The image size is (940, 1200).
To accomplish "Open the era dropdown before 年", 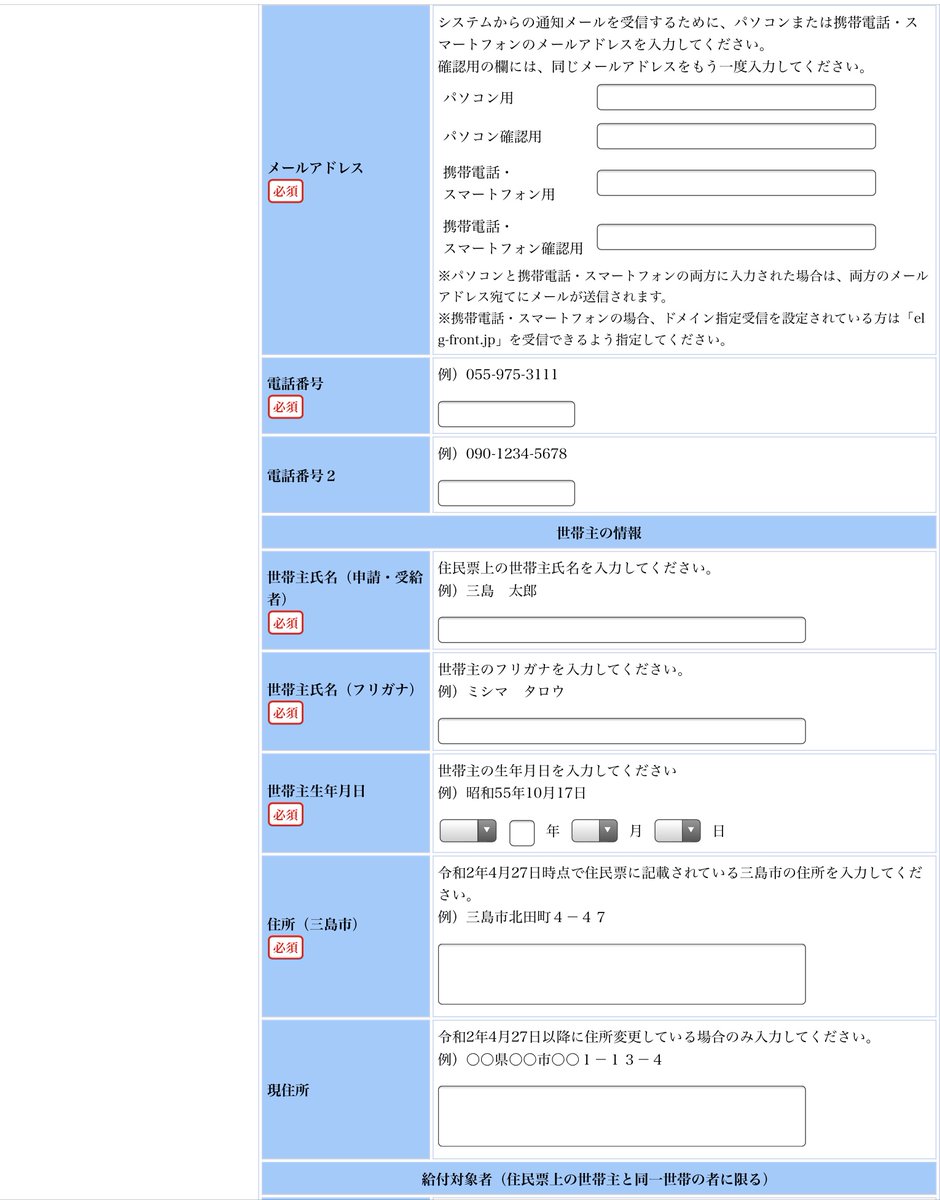I will coord(466,830).
